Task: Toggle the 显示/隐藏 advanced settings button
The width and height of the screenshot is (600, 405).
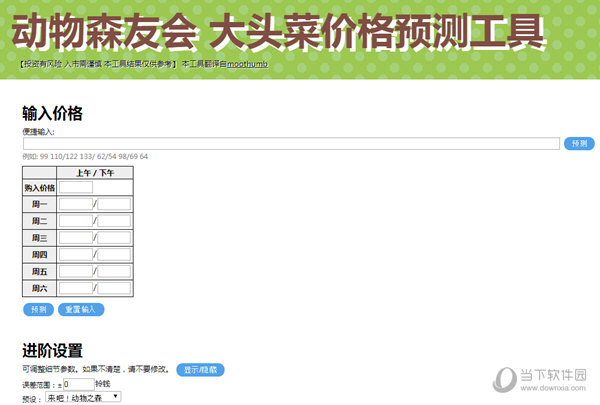Action: click(200, 370)
